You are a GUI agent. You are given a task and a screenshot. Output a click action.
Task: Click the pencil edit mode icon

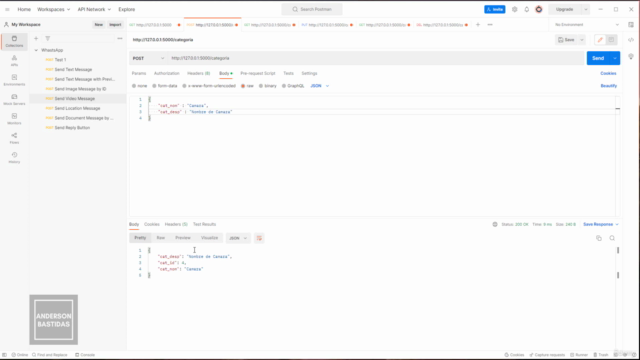point(600,40)
